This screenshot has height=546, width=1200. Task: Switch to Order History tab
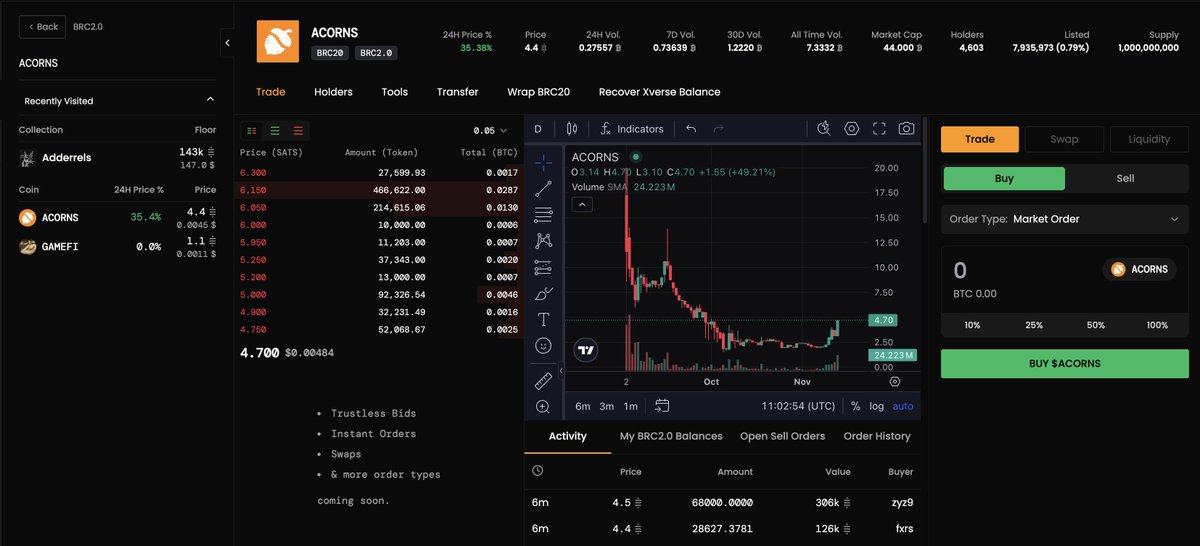pyautogui.click(x=877, y=436)
